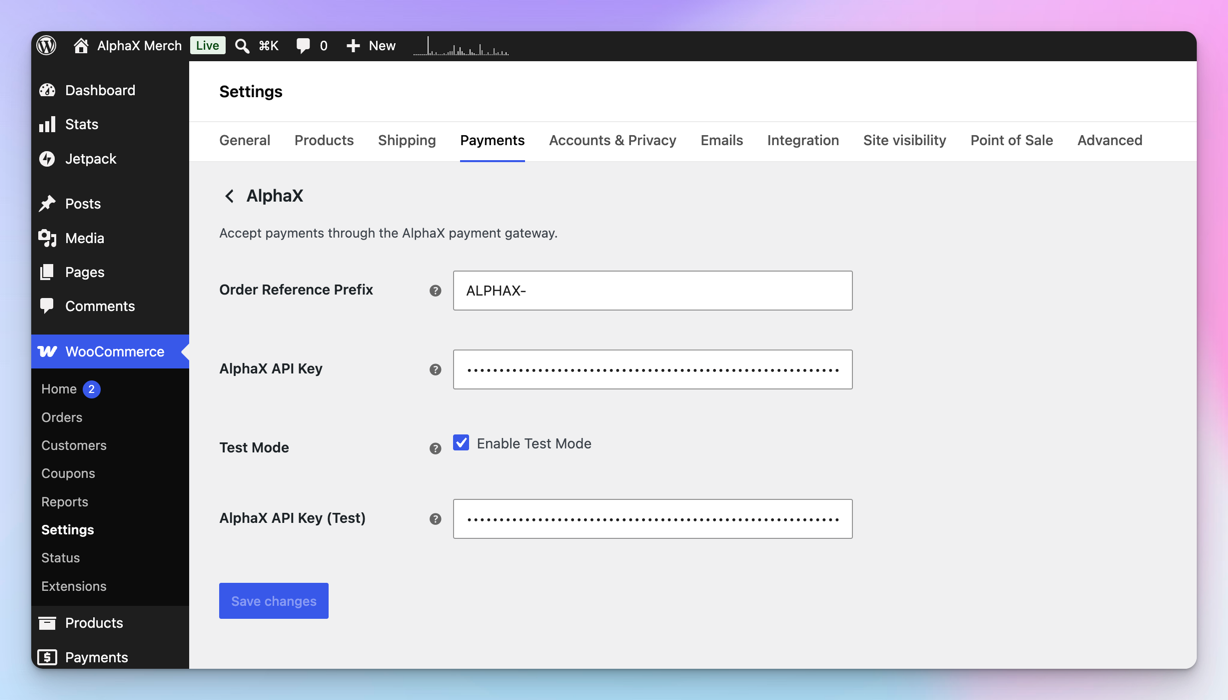
Task: Click the New label in admin bar
Action: (x=382, y=46)
